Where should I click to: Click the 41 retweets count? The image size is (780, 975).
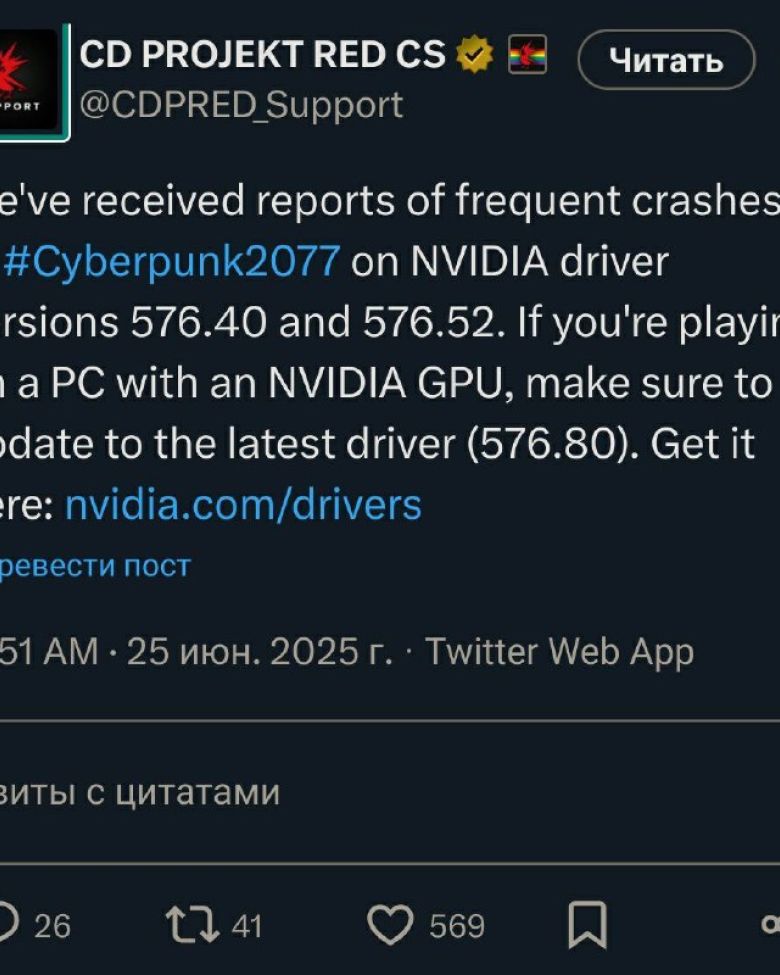point(247,926)
